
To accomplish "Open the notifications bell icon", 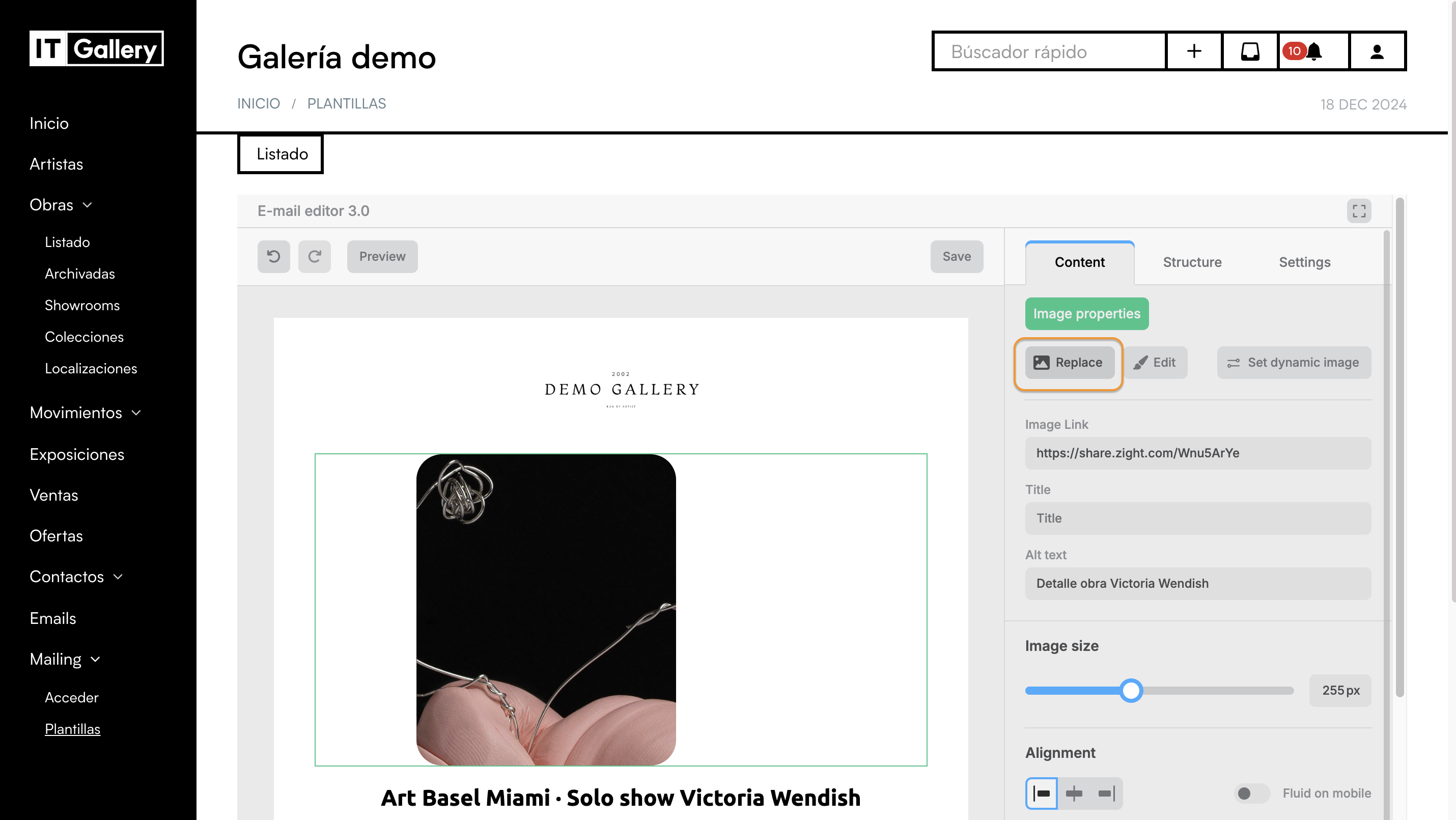I will tap(1314, 51).
